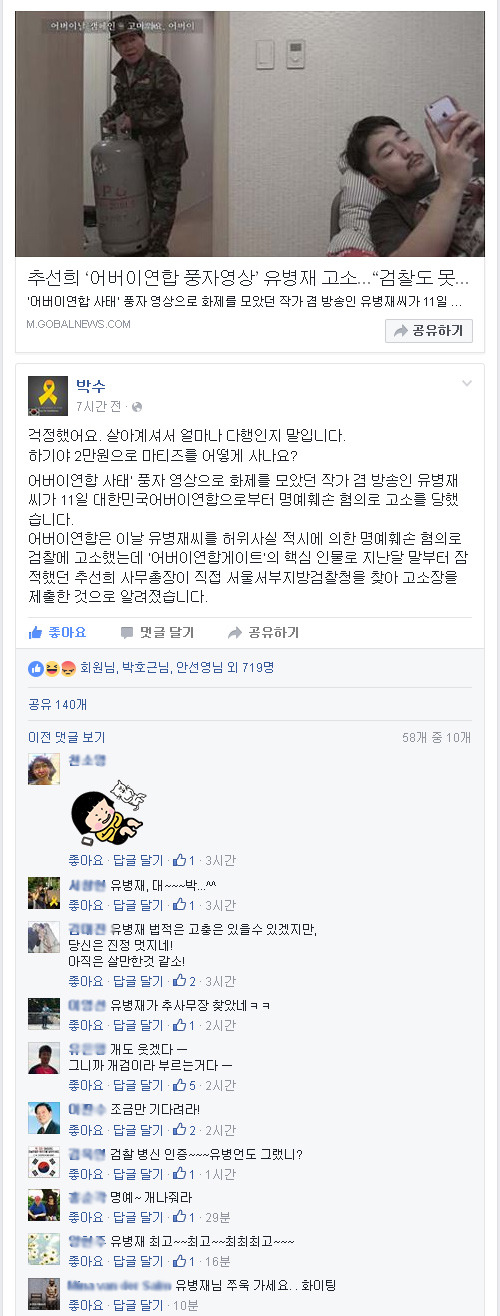Click the like count on the sticker comment
This screenshot has height=1316, width=500.
pyautogui.click(x=184, y=860)
